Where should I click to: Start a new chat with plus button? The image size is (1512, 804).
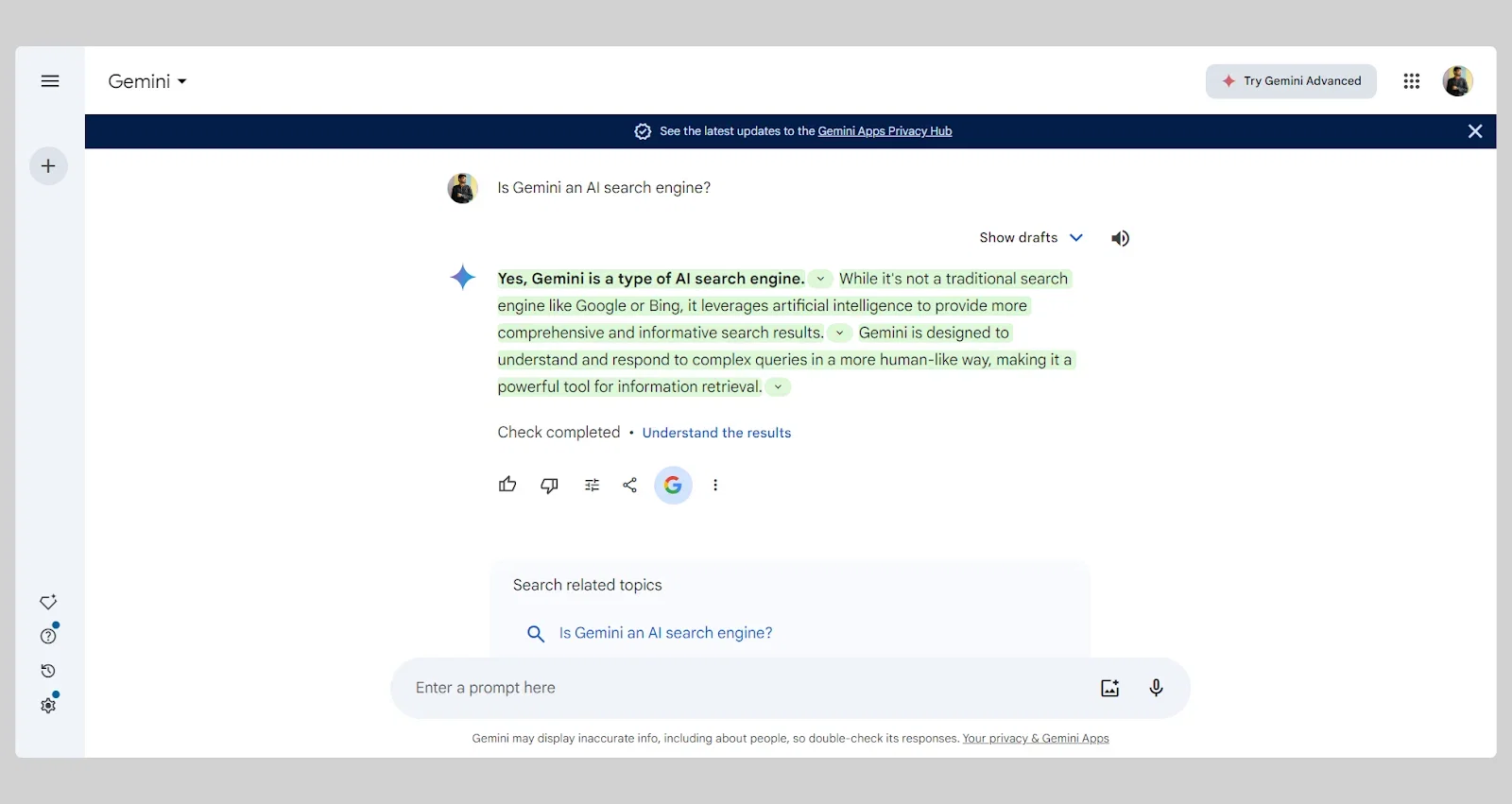pos(48,166)
